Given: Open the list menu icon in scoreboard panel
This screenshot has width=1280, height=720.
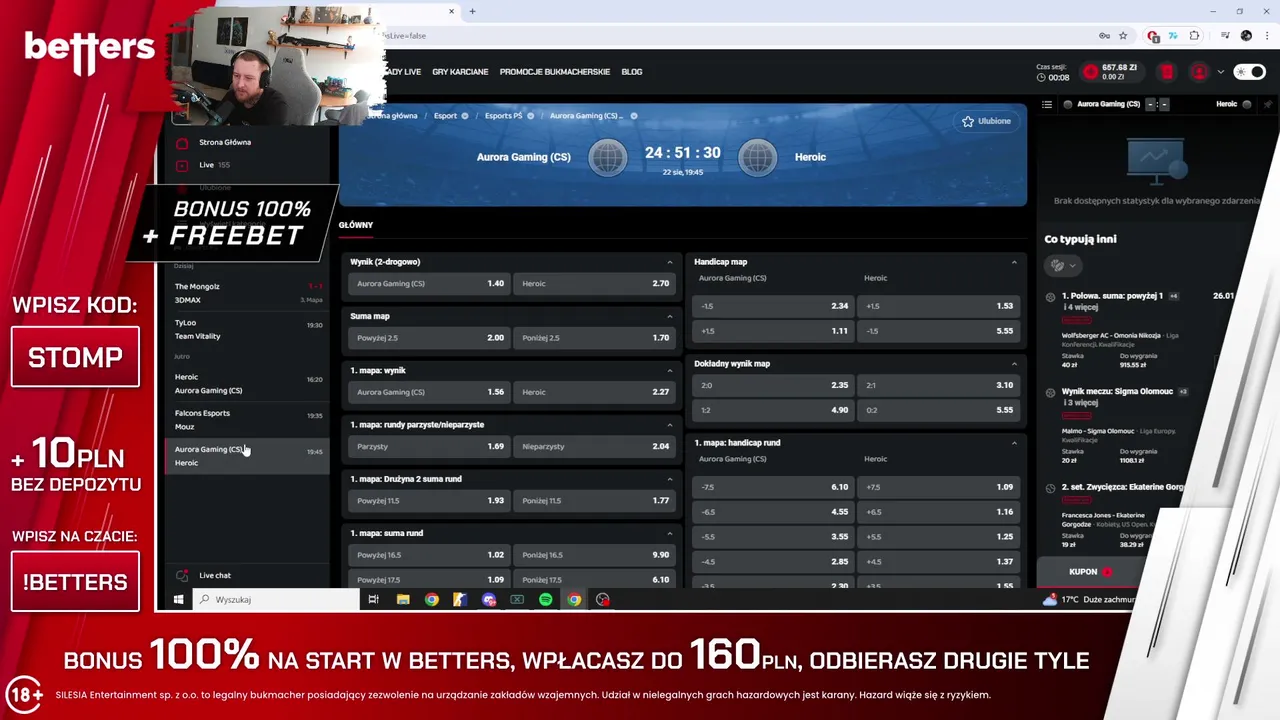Looking at the screenshot, I should [1047, 104].
